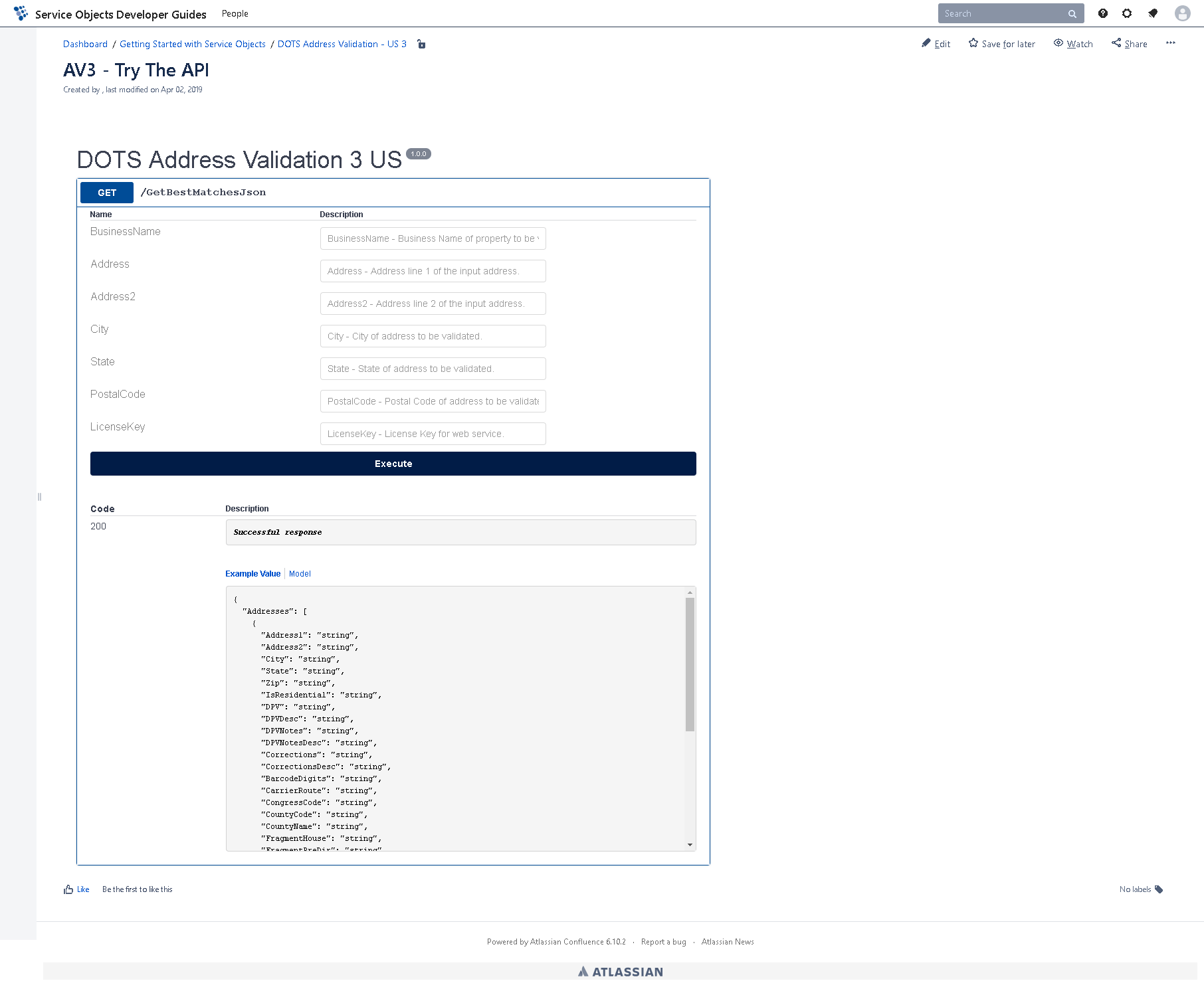Go to Dashboard breadcrumb

(85, 44)
